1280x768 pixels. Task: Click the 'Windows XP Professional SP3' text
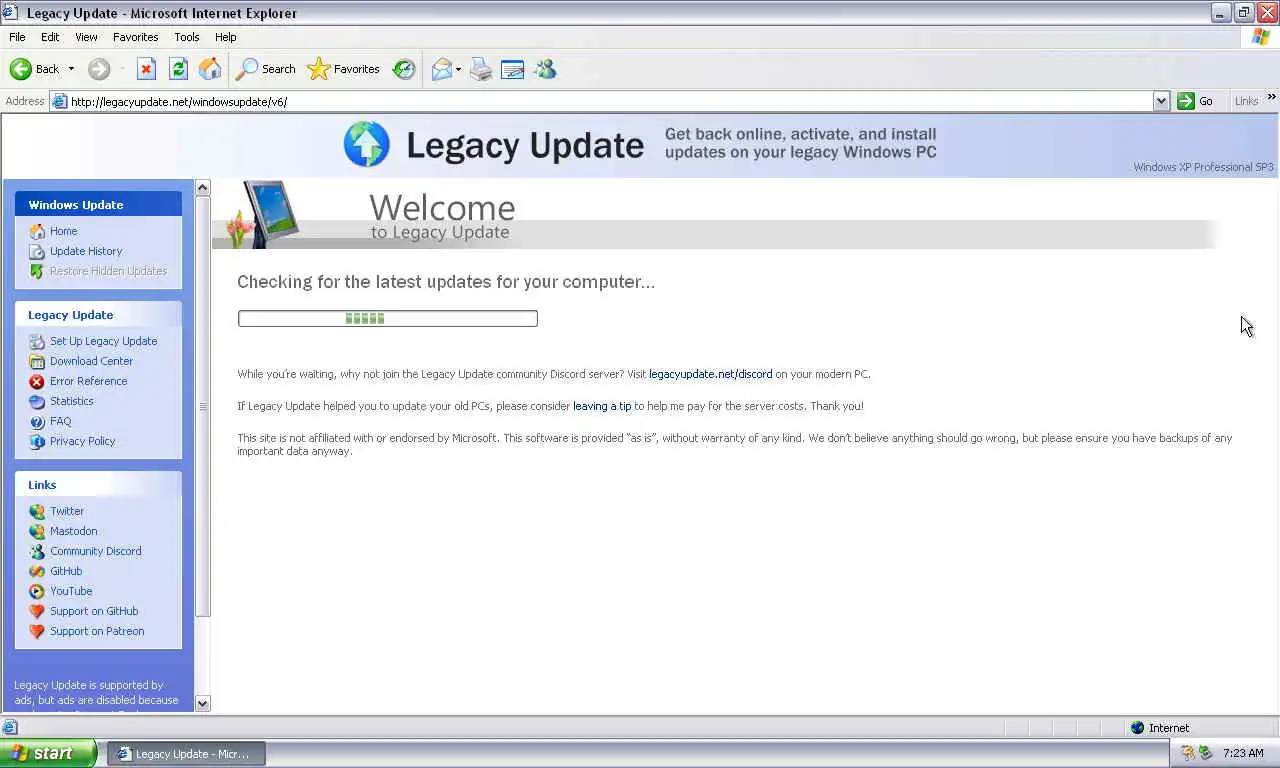click(1203, 167)
